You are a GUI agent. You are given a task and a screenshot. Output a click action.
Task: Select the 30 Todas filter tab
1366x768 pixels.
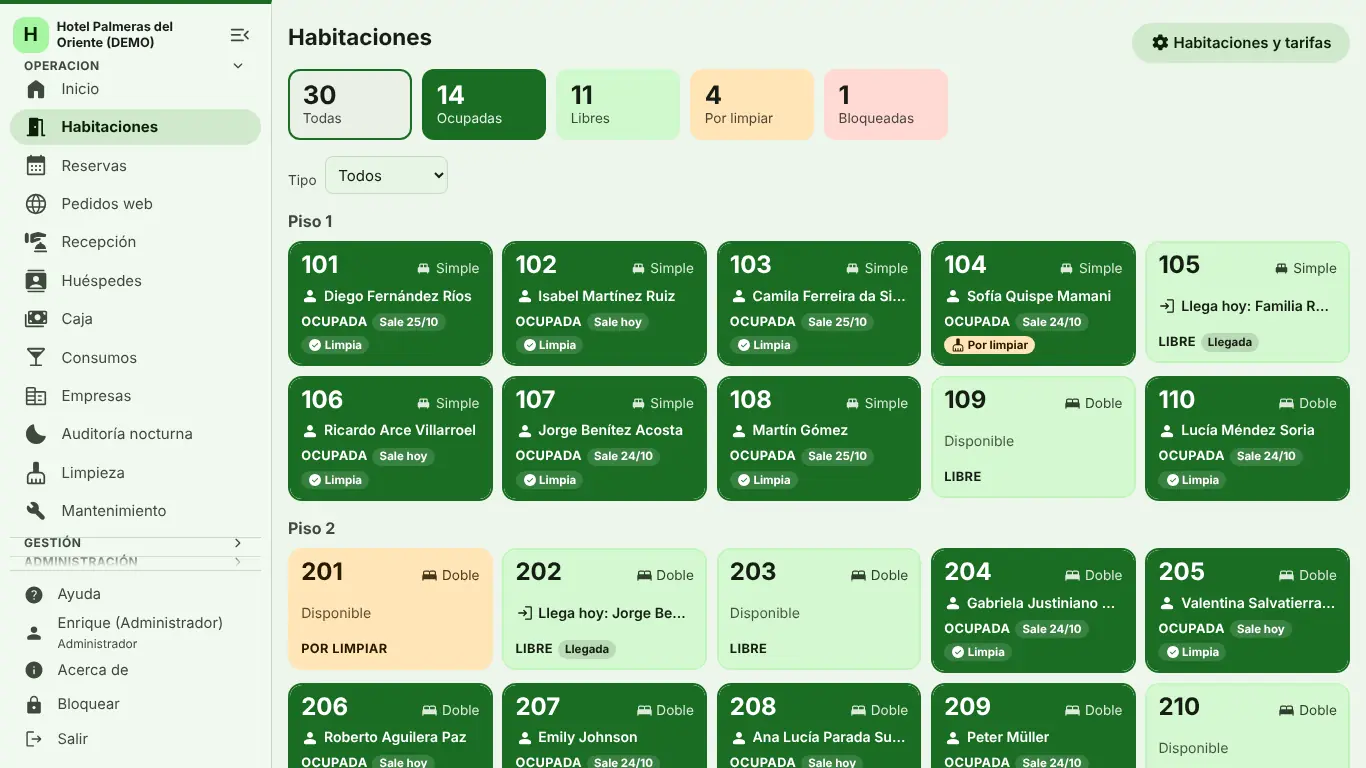[350, 104]
